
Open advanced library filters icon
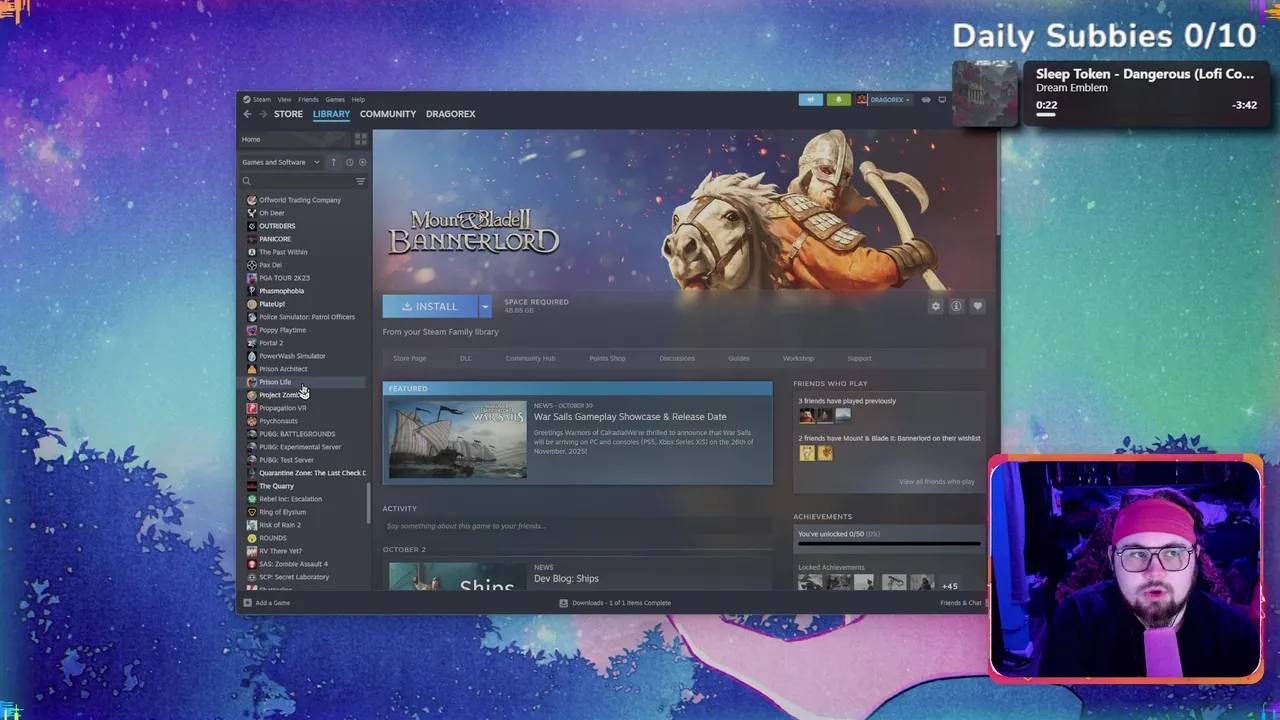coord(361,181)
